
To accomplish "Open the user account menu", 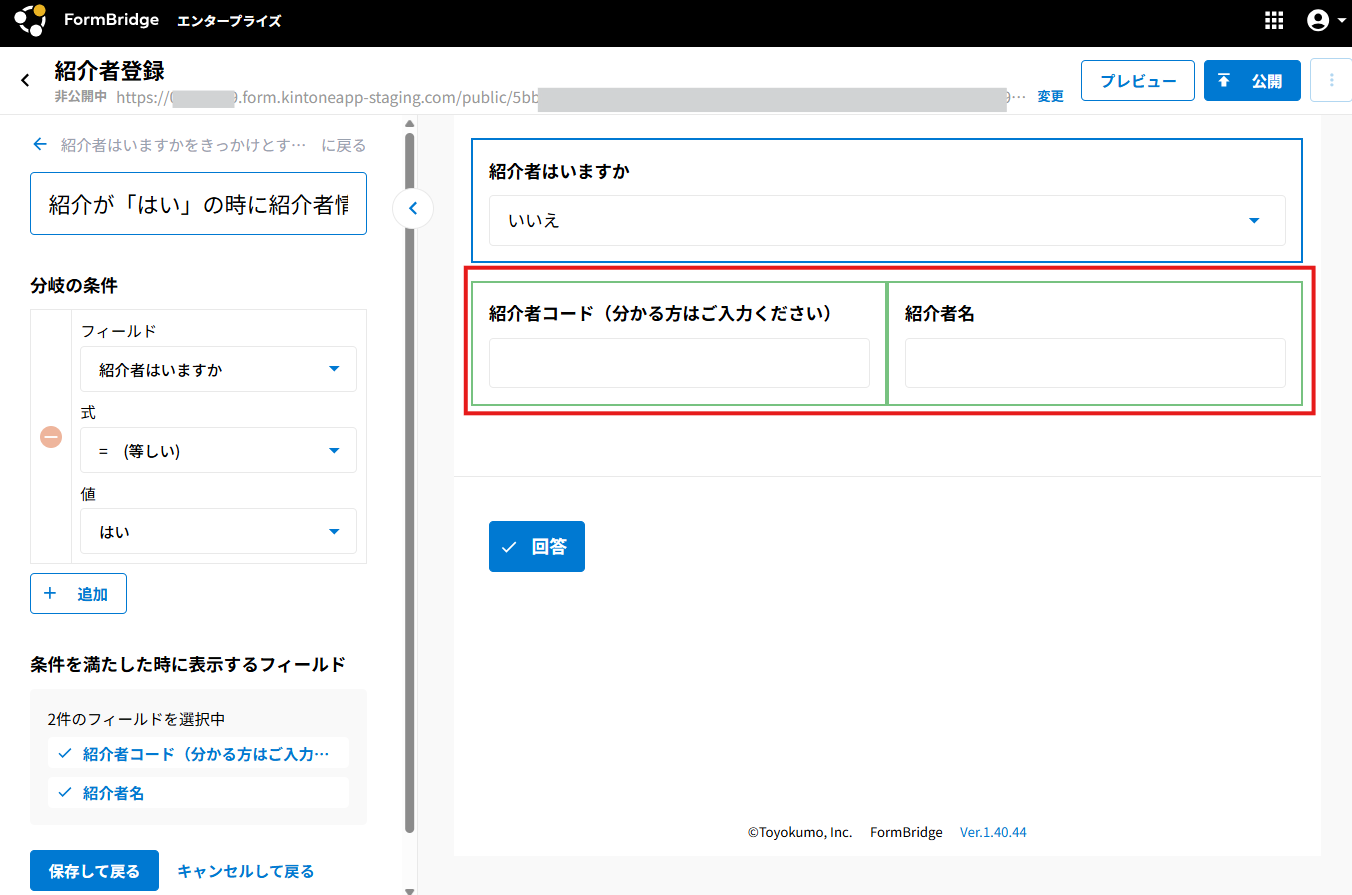I will click(x=1325, y=20).
